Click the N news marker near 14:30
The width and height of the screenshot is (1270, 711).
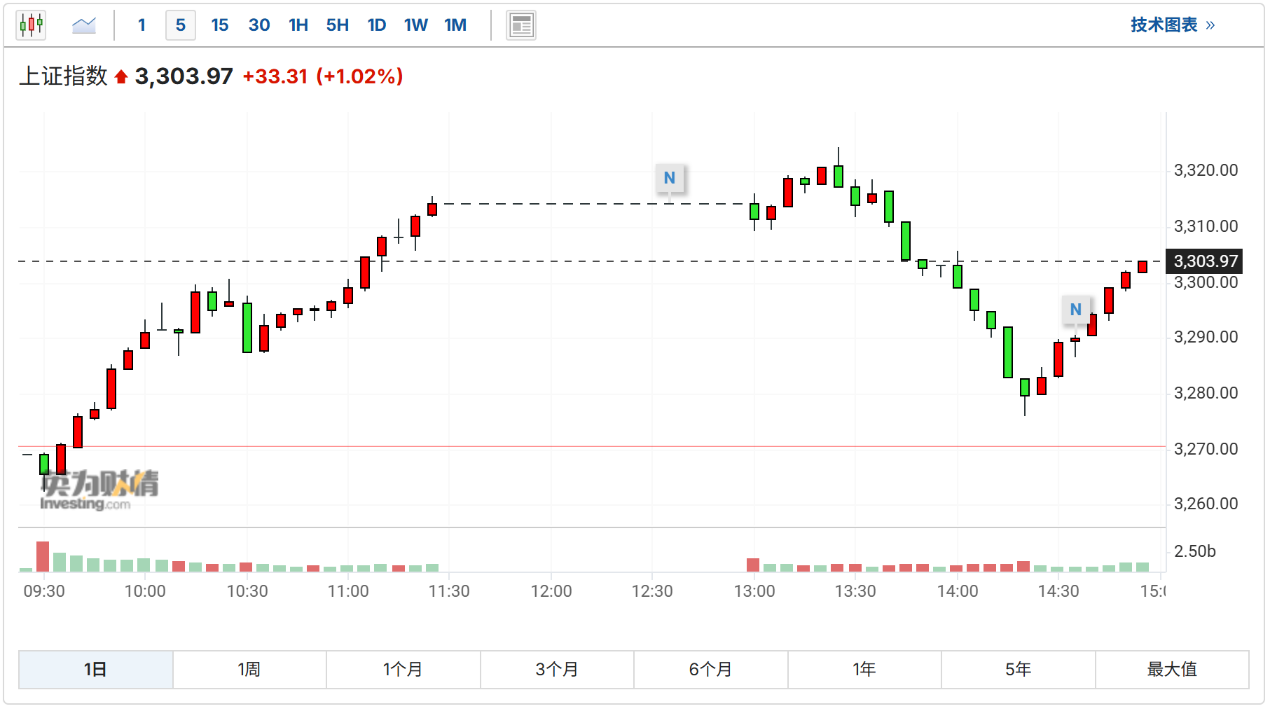tap(1076, 310)
